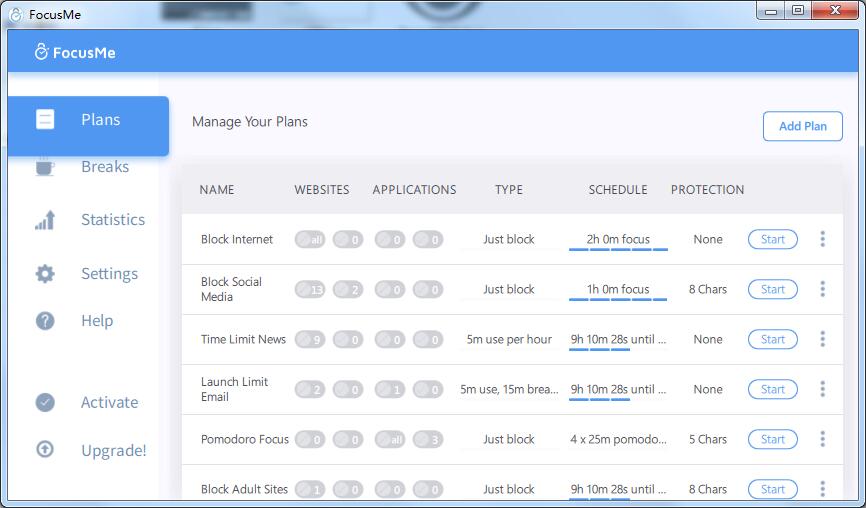
Task: Start the Launch Limit Email plan
Action: (773, 389)
